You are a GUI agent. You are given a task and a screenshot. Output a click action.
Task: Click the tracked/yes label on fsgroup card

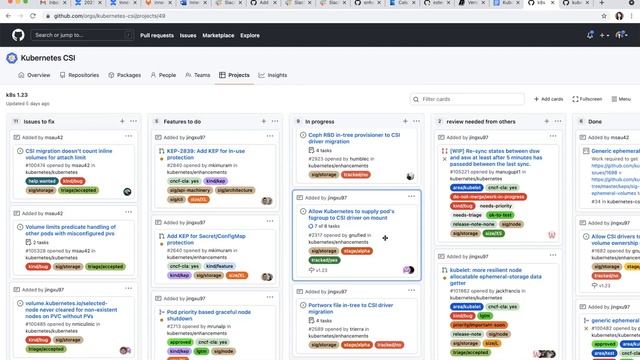(324, 260)
